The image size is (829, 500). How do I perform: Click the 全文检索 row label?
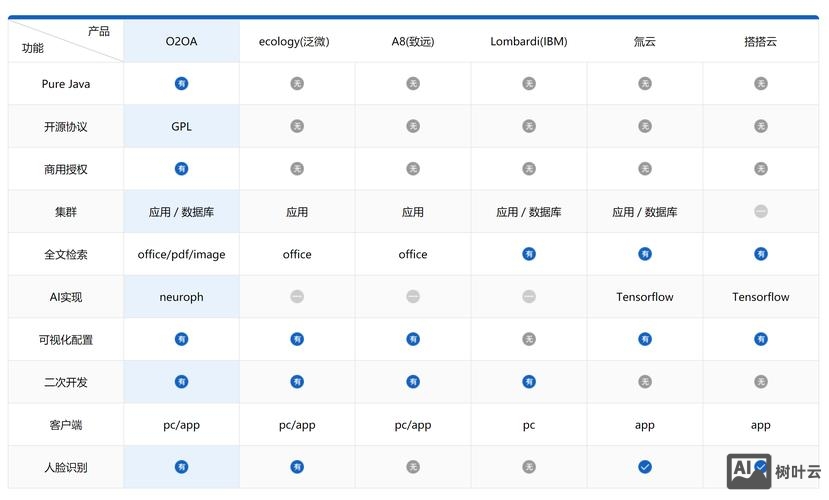tap(66, 255)
